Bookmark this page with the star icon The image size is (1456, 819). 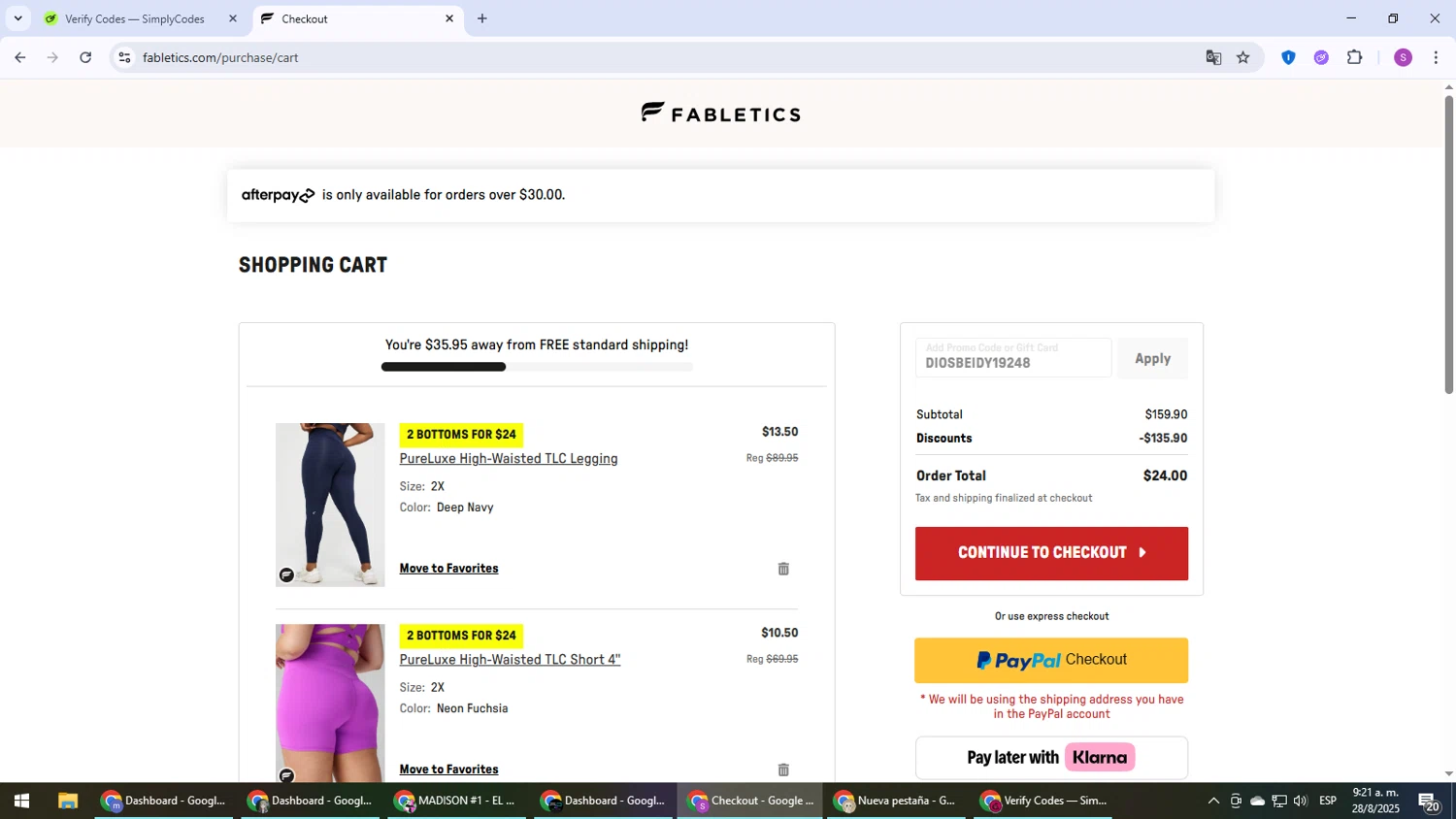pos(1243,57)
